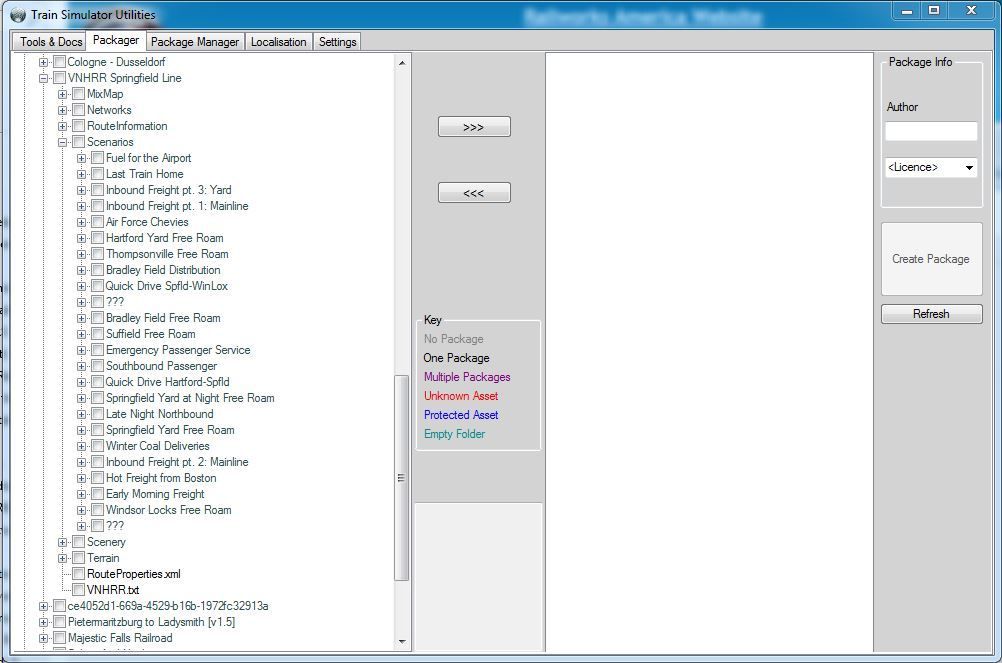Click the >>> add to package button
Screen dimensions: 1002x663
click(474, 126)
